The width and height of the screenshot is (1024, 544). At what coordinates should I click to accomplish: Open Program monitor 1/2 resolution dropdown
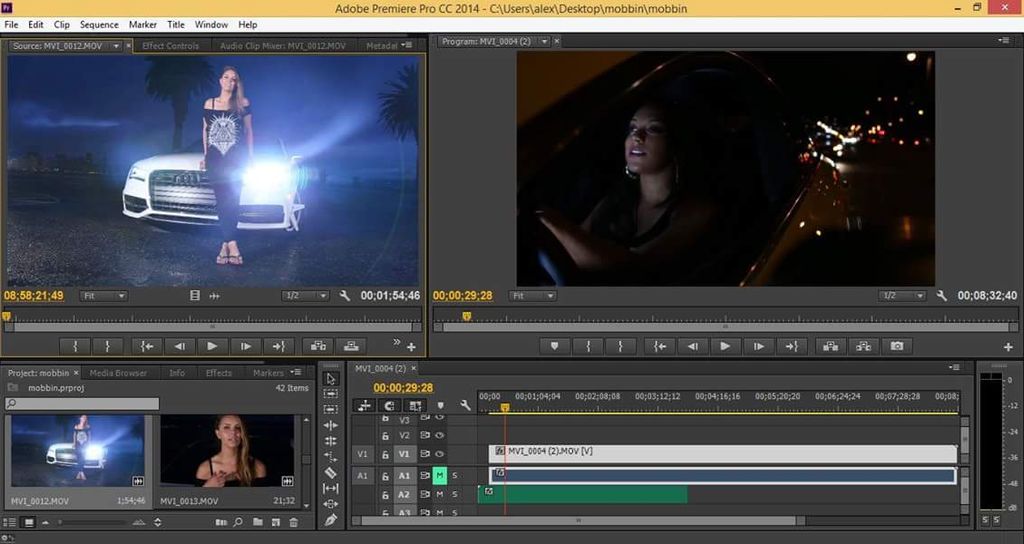tap(902, 296)
